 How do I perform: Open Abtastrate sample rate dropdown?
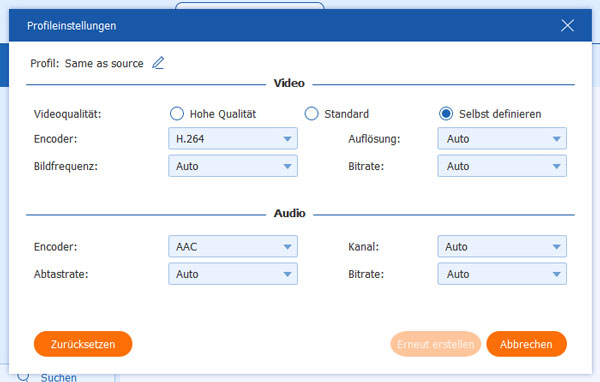[233, 274]
